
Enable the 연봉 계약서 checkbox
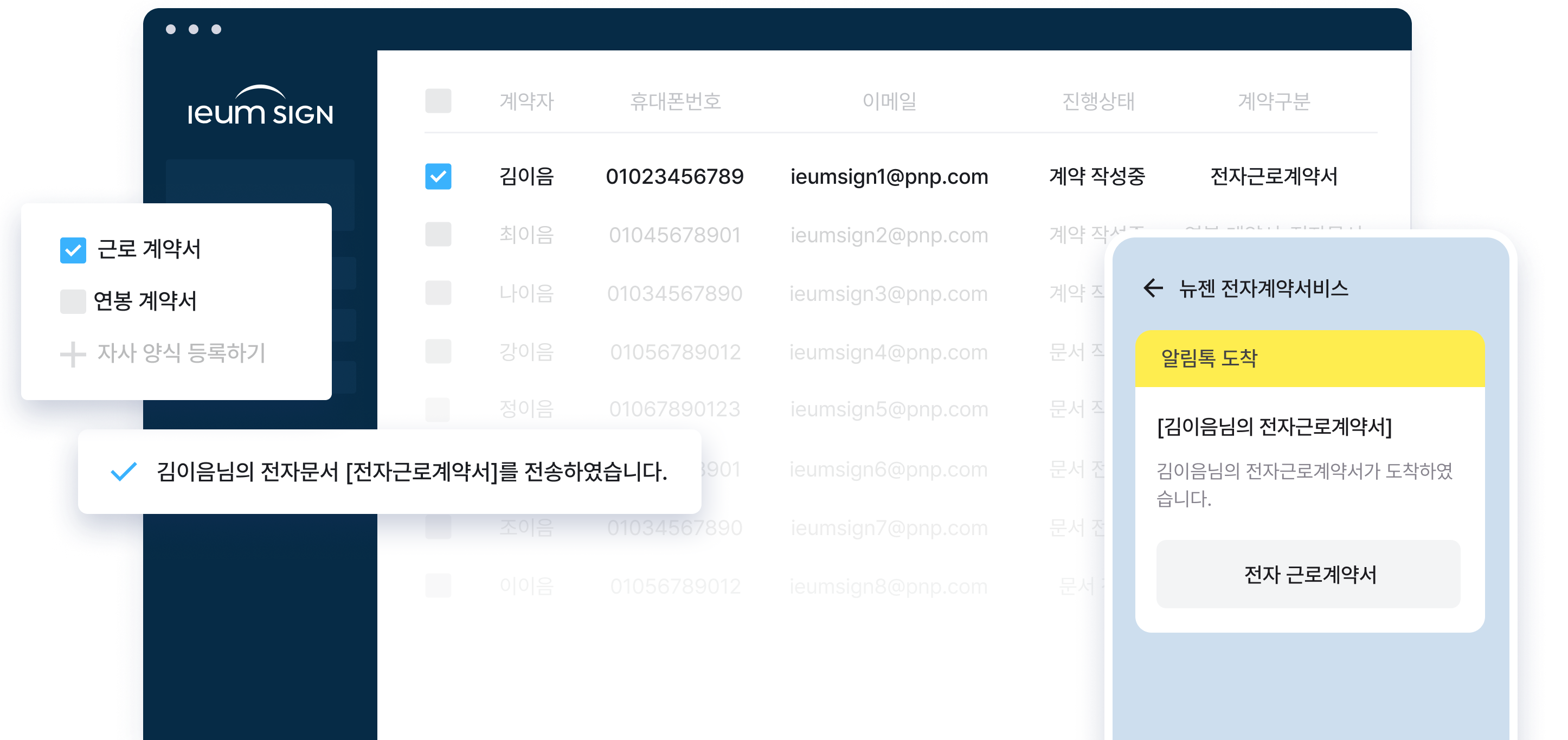click(73, 301)
